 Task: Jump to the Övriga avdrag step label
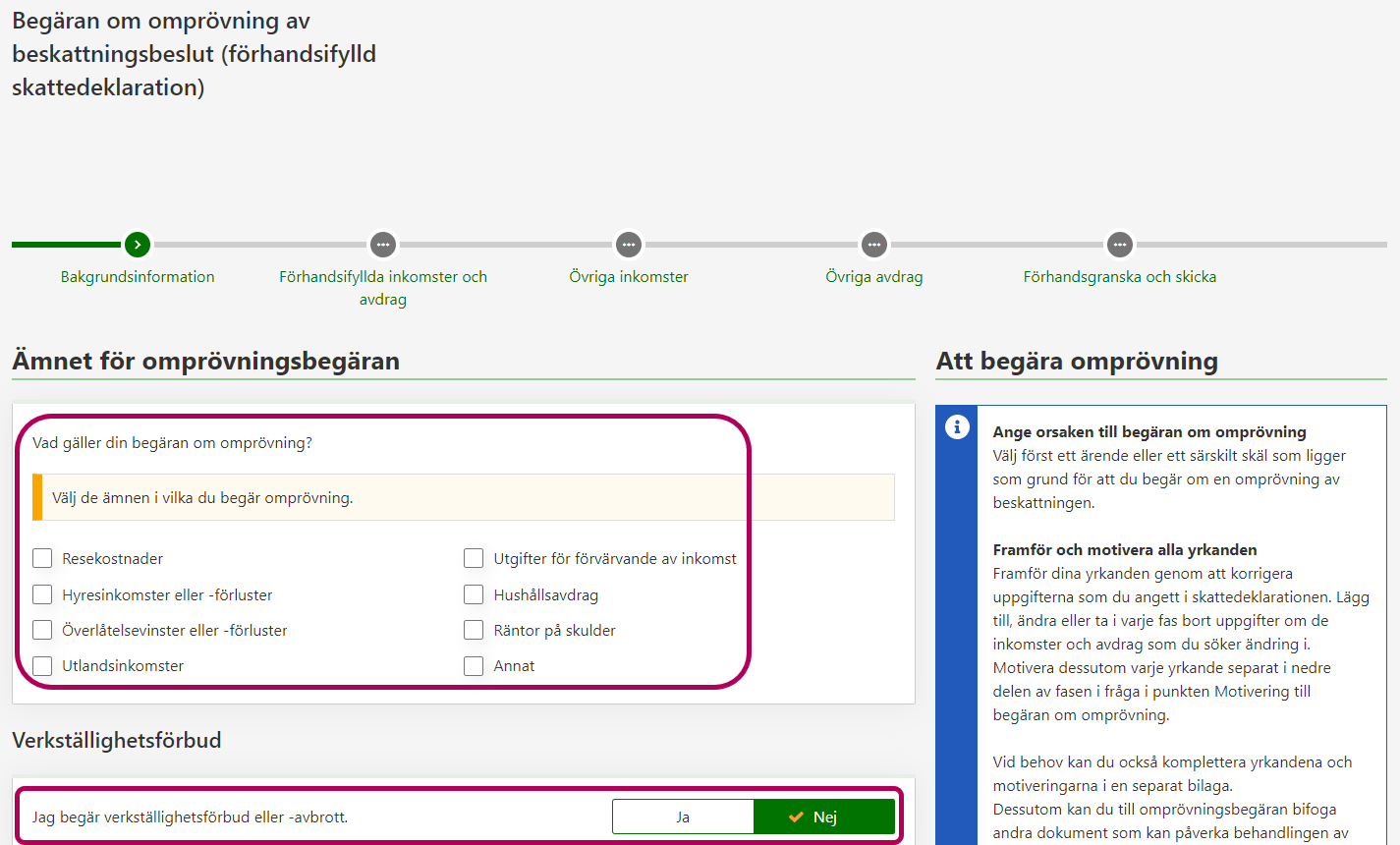(874, 277)
